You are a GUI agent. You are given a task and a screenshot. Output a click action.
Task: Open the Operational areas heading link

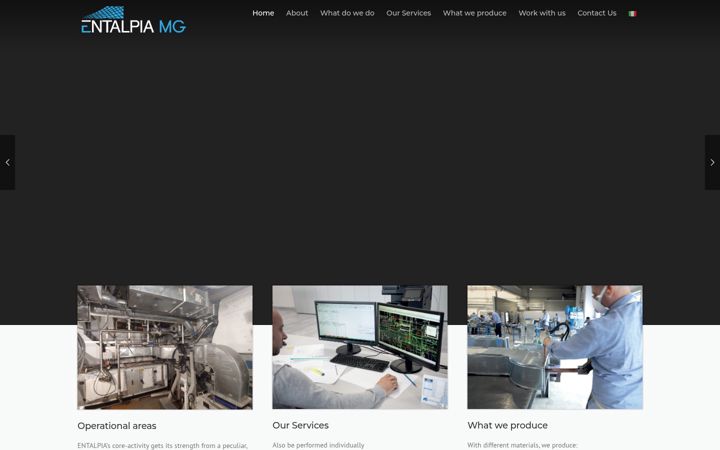click(117, 426)
